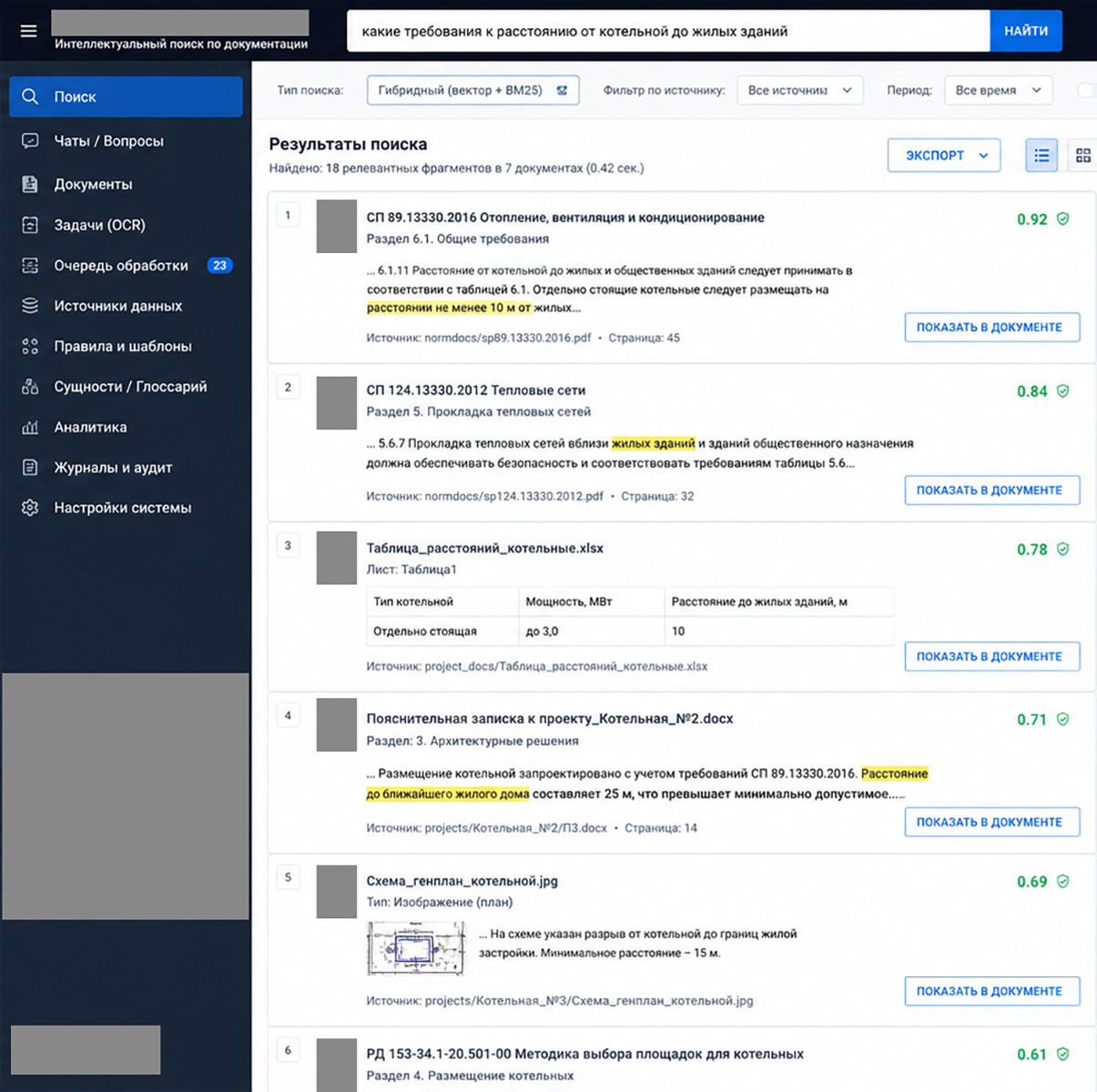This screenshot has height=1092, width=1097.
Task: Show Пояснительная записка result in document
Action: point(992,823)
